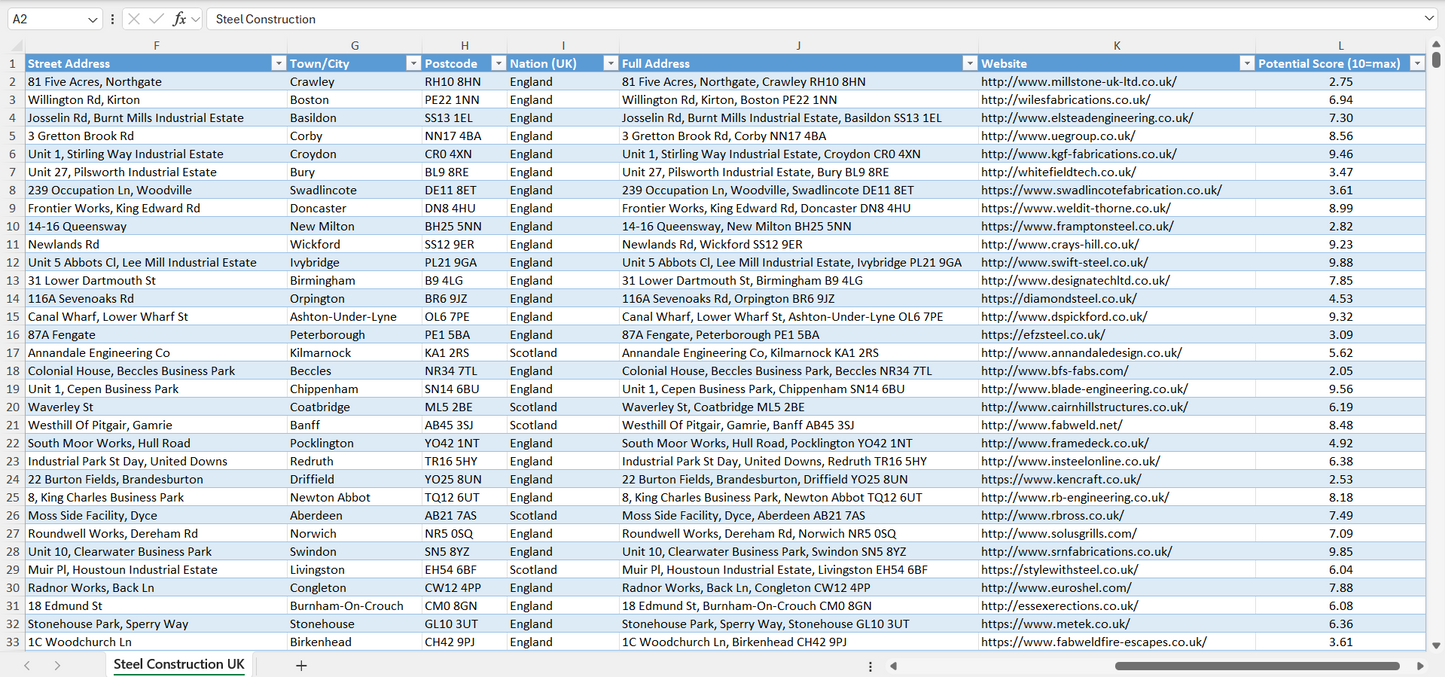Select town cell Newton Abbot
1445x677 pixels.
point(354,498)
